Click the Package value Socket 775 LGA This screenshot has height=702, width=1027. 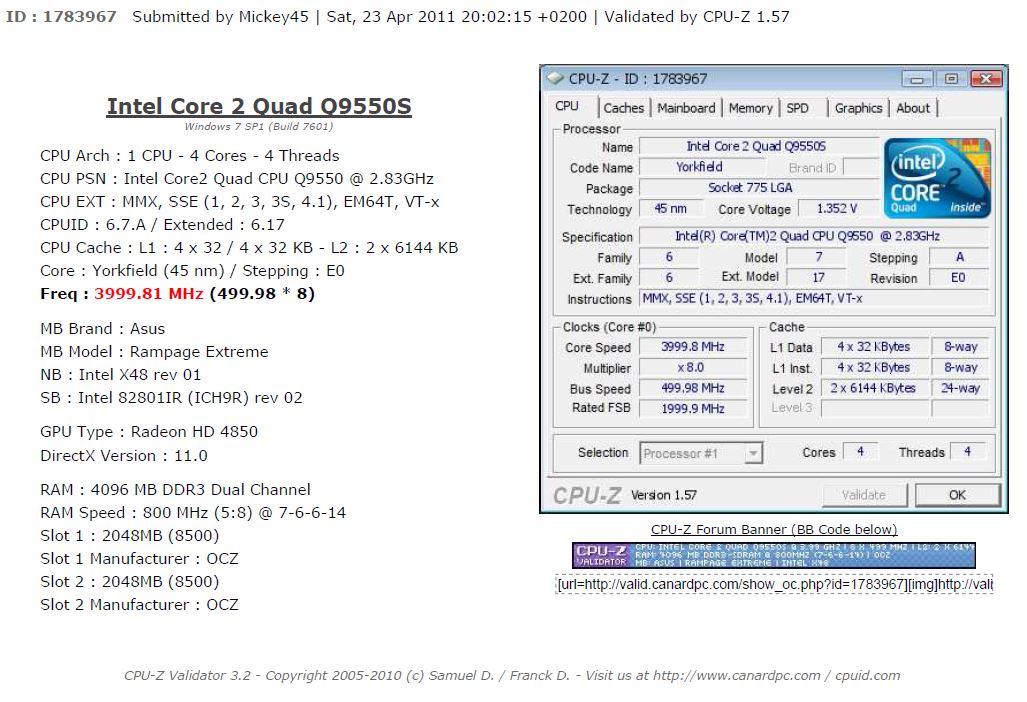click(x=758, y=188)
